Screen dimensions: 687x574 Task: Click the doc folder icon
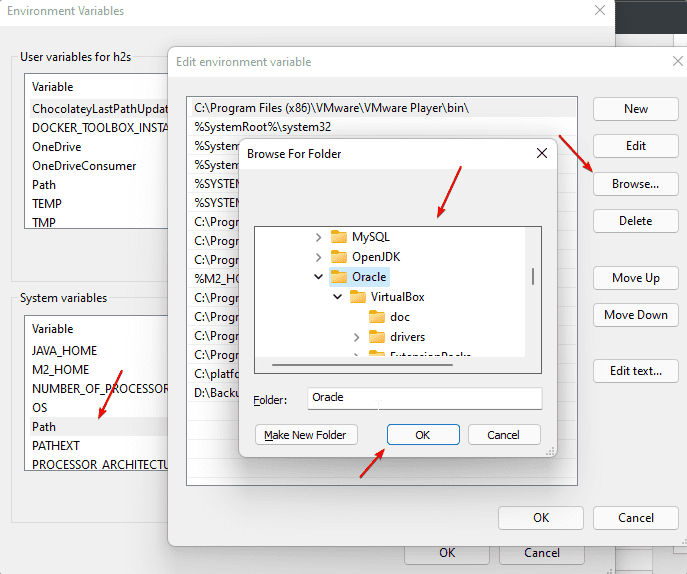click(x=376, y=317)
